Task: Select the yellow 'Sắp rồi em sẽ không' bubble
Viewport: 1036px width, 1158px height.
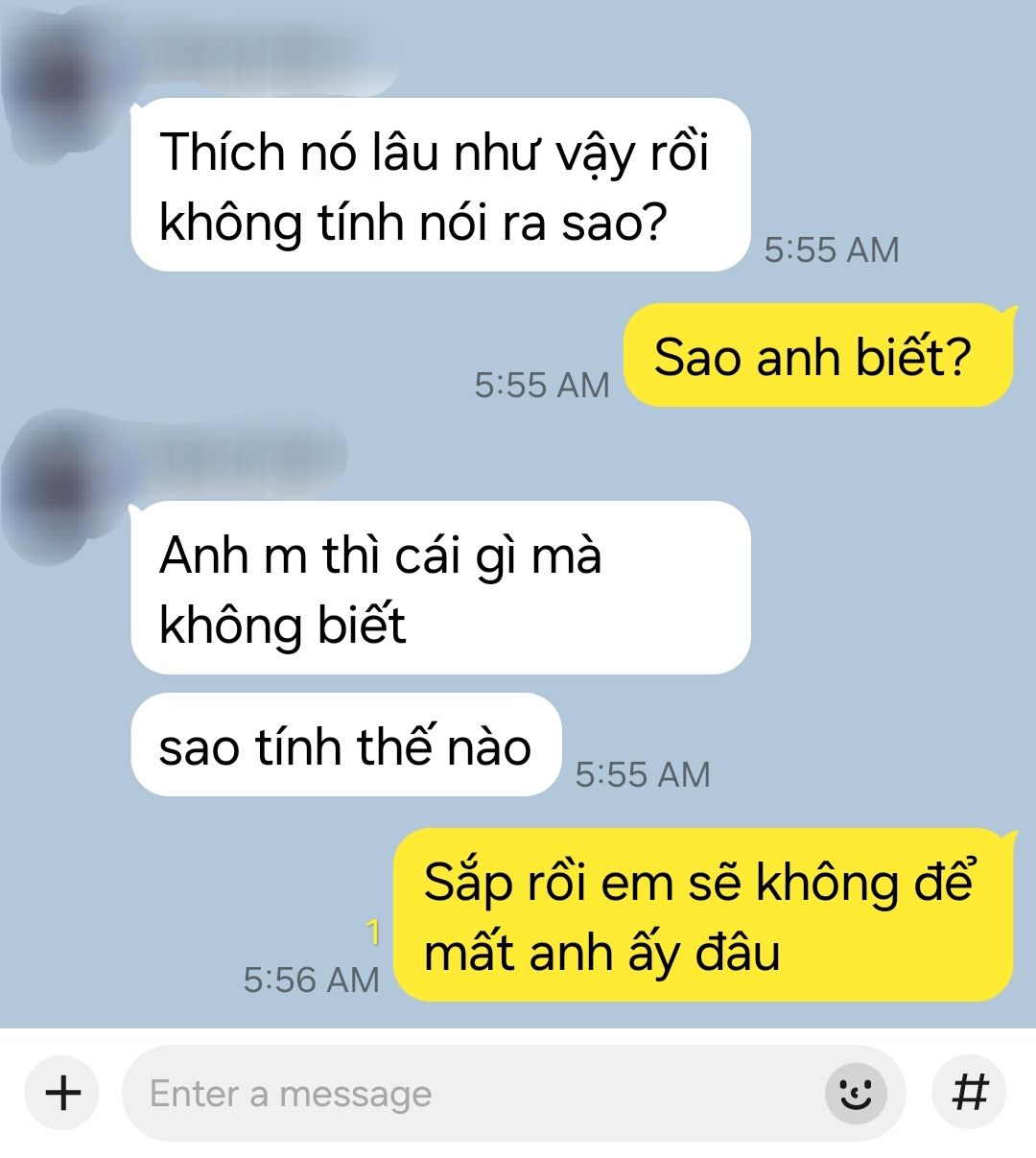Action: (704, 915)
